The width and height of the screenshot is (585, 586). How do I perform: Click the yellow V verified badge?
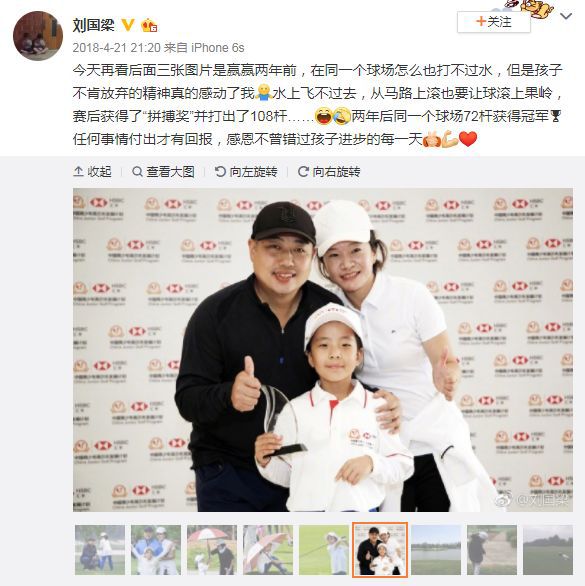(x=128, y=25)
